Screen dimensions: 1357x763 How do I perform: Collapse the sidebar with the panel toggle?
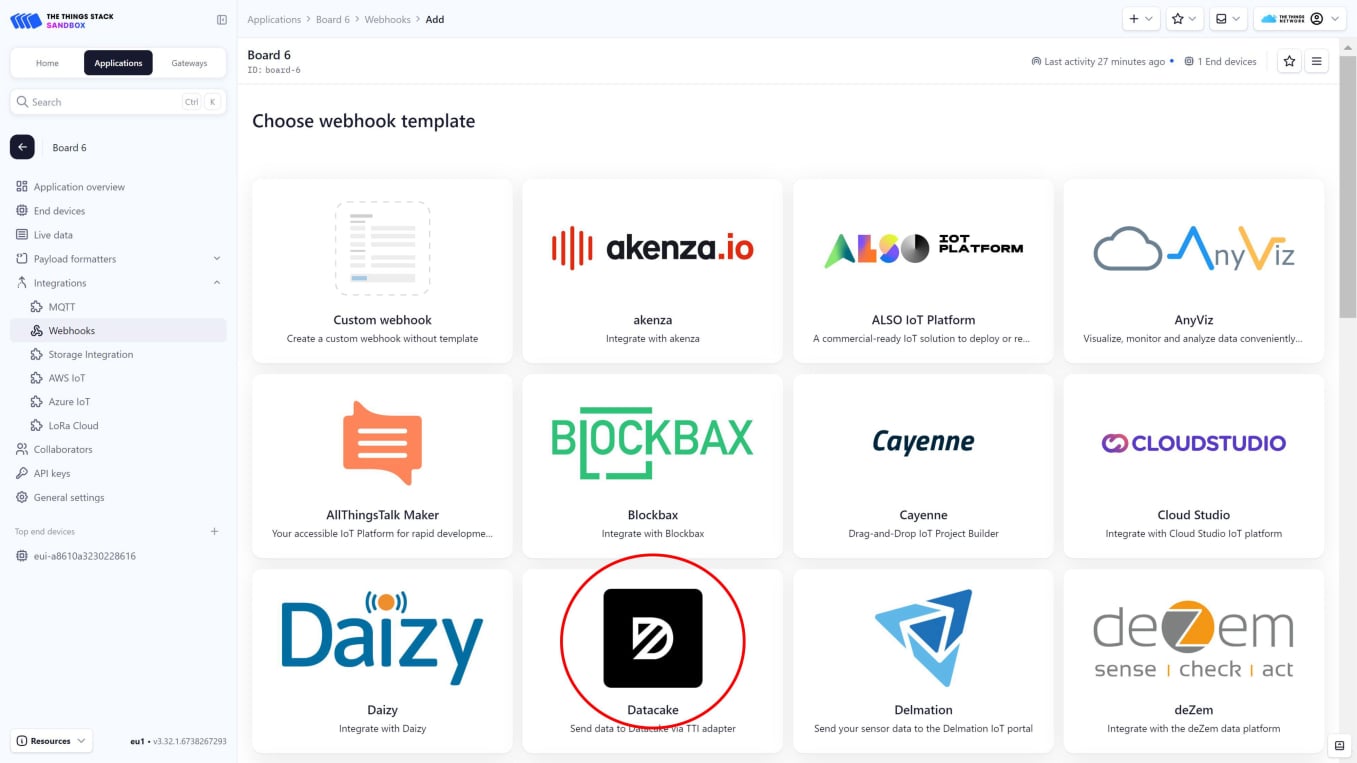[x=220, y=18]
